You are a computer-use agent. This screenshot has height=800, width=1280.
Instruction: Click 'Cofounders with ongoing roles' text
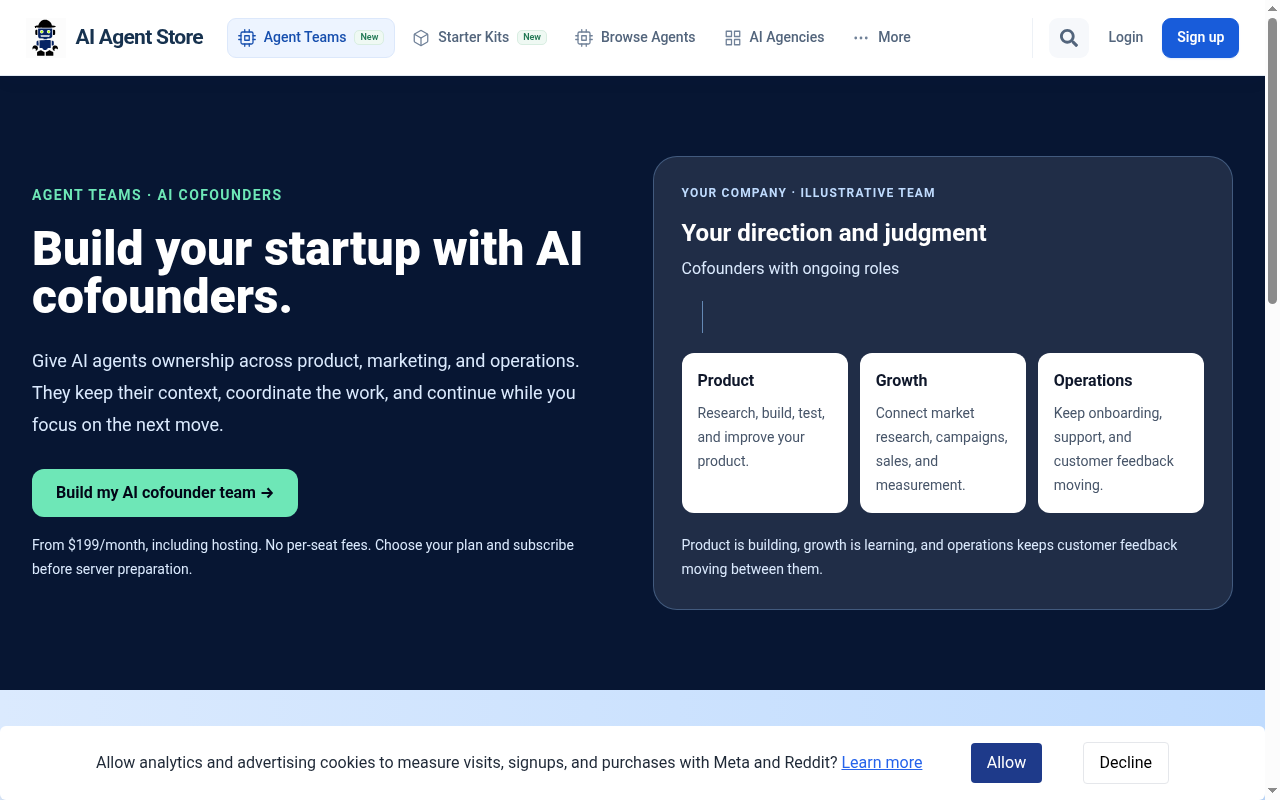[790, 268]
